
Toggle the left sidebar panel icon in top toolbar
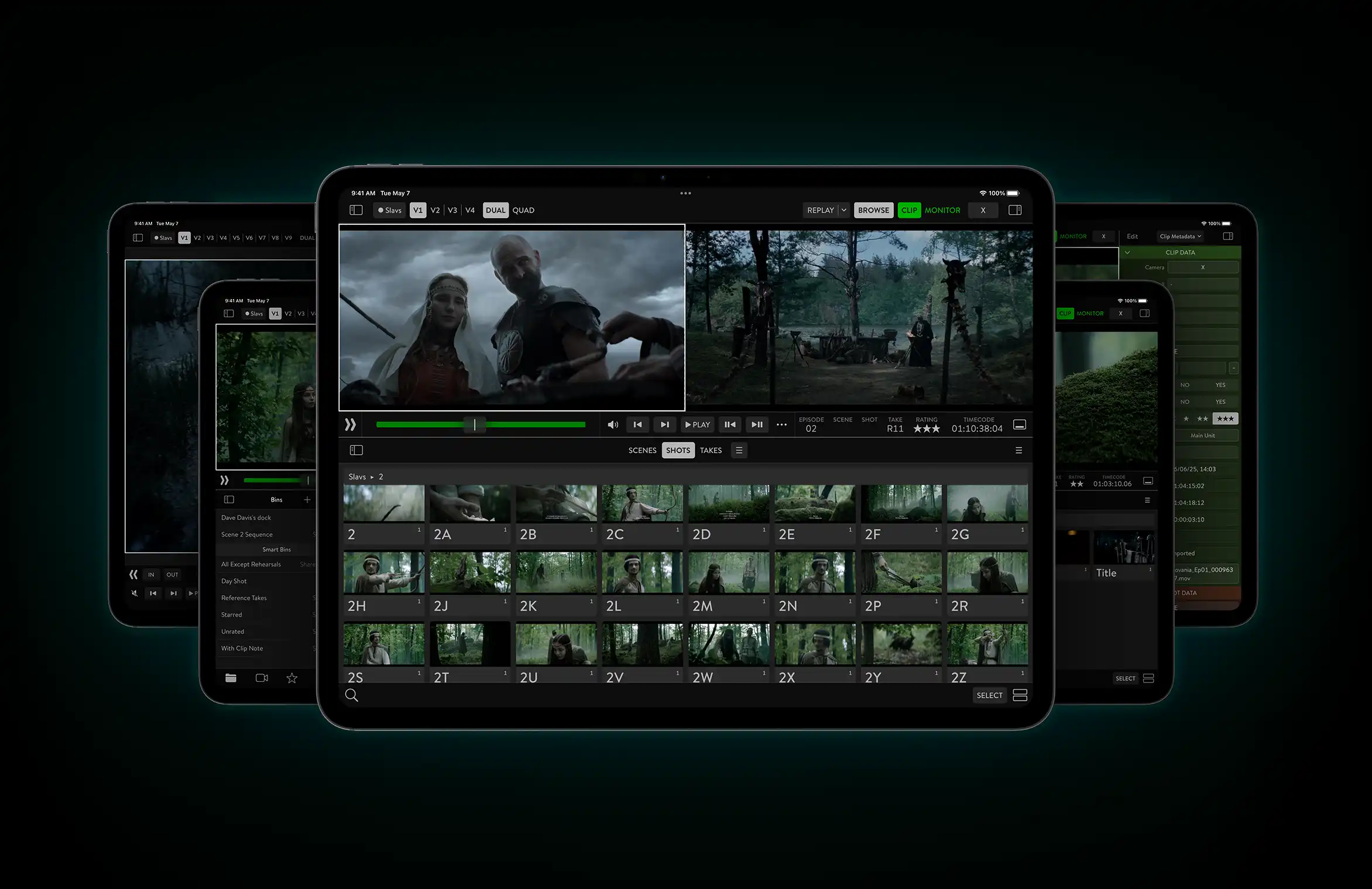click(x=356, y=210)
